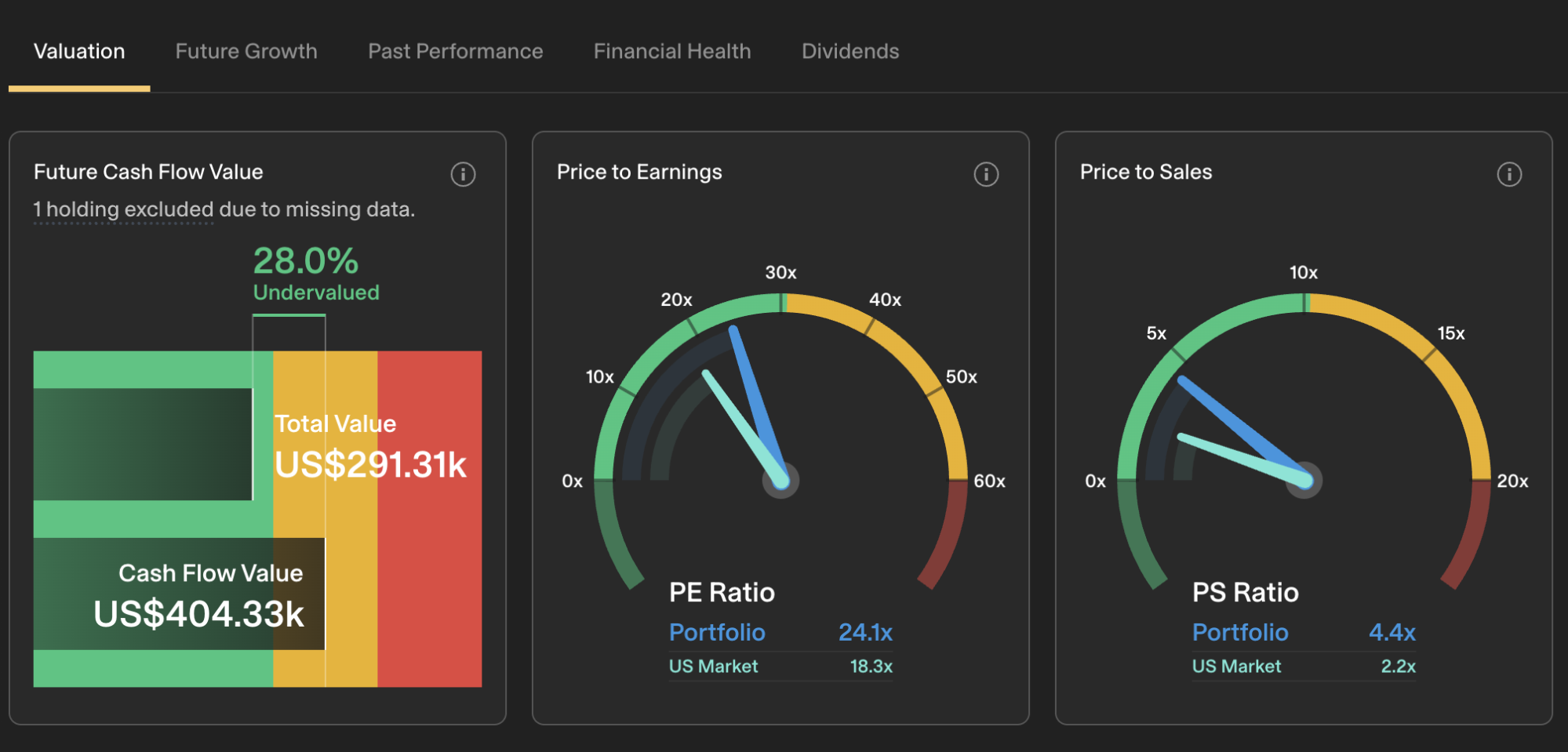1568x752 pixels.
Task: Click the 28.0% Undervalued label
Action: pos(315,274)
